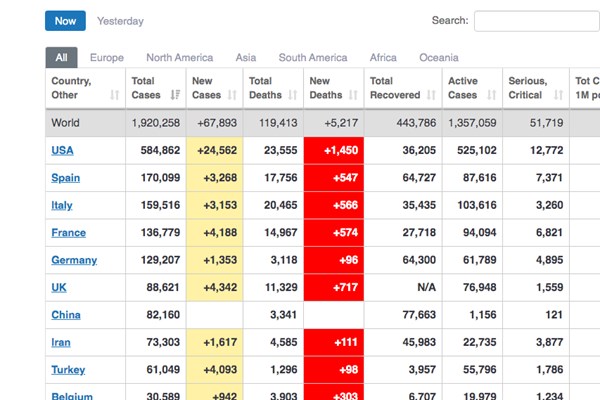Open the North America tab
600x400 pixels.
pos(179,58)
